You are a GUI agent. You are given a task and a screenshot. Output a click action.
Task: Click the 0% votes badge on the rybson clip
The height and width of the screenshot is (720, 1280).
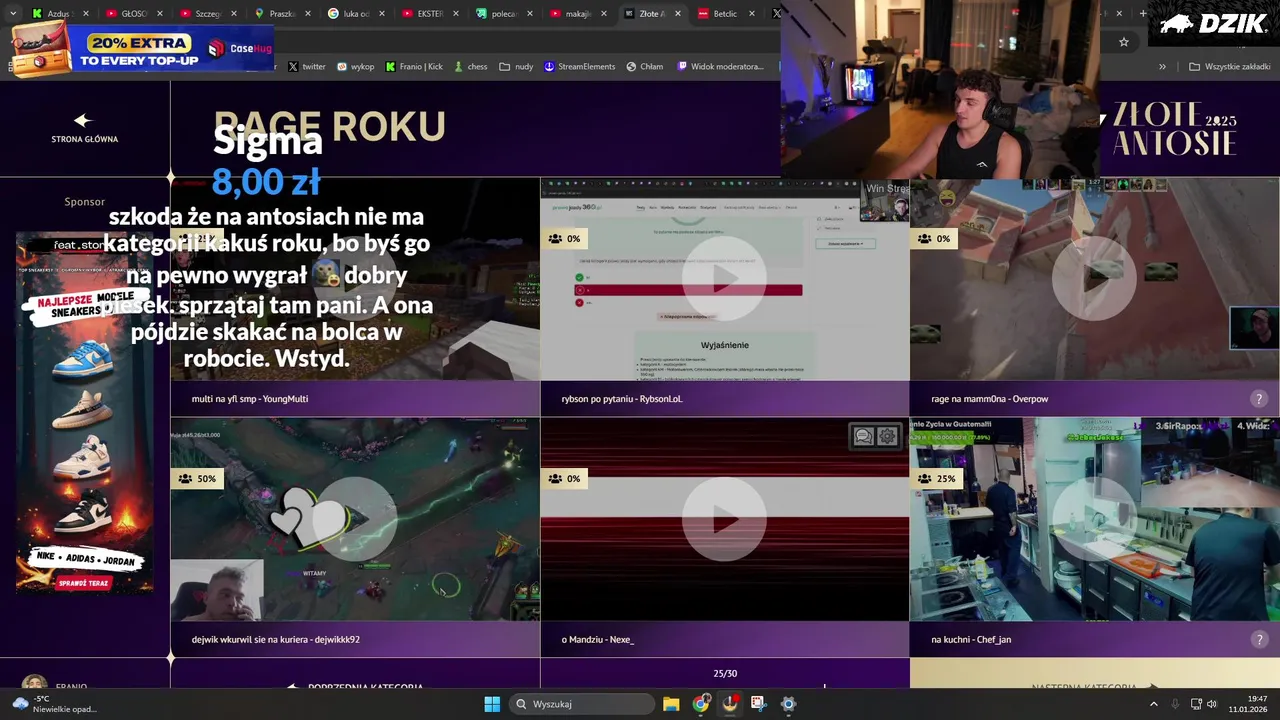tap(564, 239)
